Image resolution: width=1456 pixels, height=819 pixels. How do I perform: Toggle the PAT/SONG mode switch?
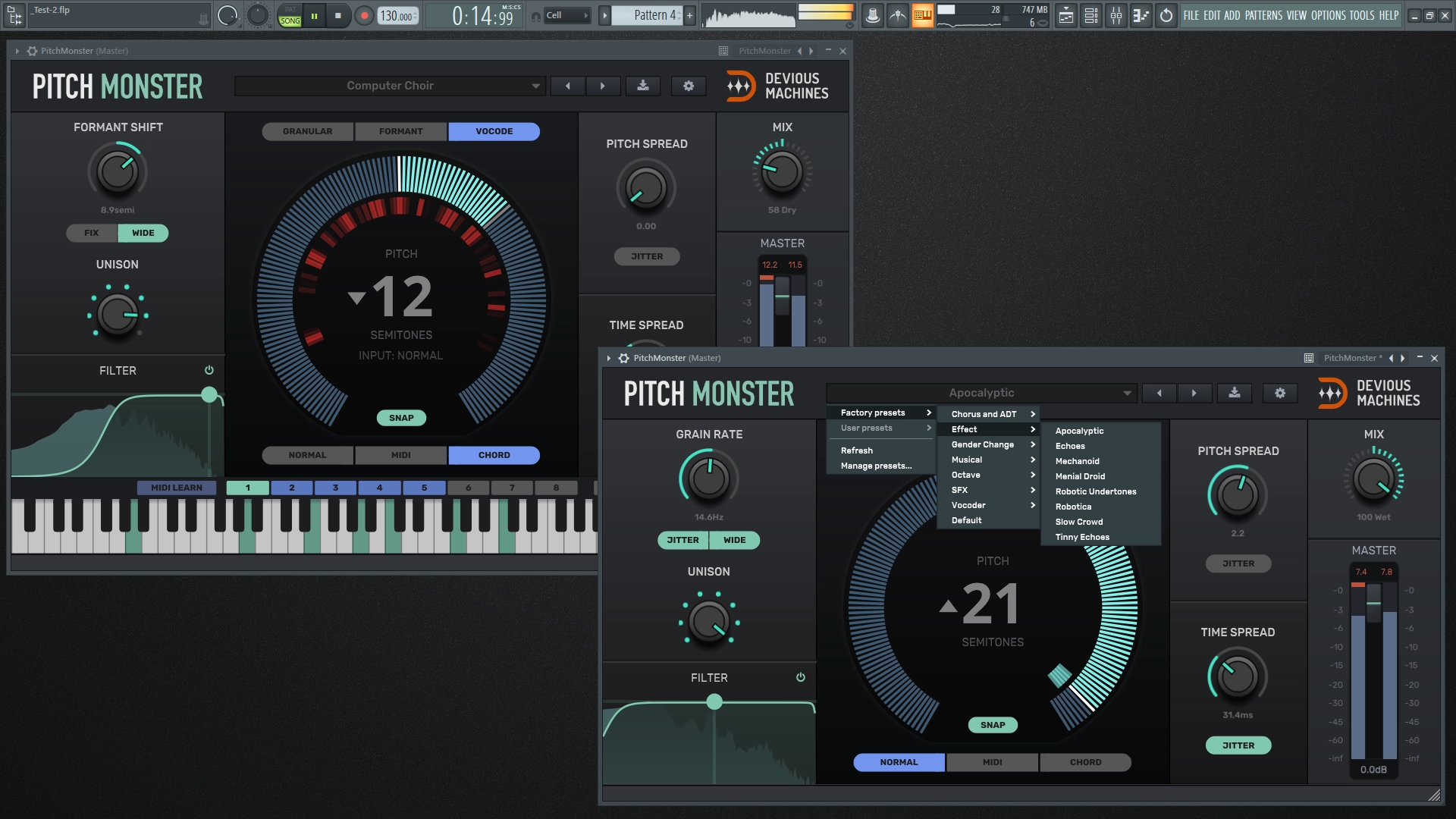pyautogui.click(x=290, y=15)
